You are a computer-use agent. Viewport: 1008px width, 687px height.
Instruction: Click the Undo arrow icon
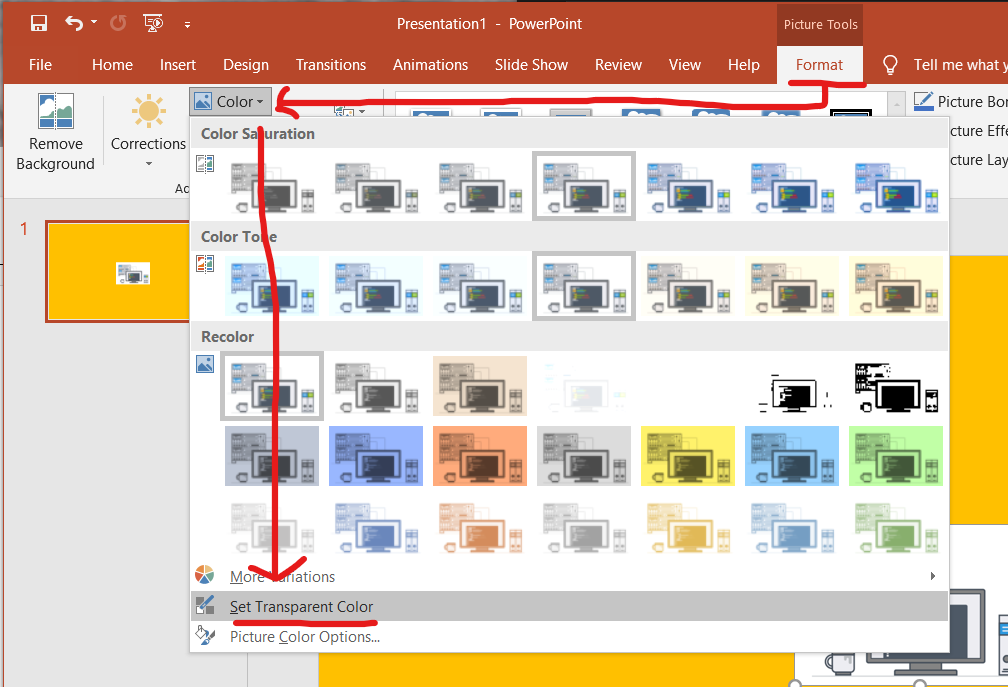pyautogui.click(x=74, y=24)
